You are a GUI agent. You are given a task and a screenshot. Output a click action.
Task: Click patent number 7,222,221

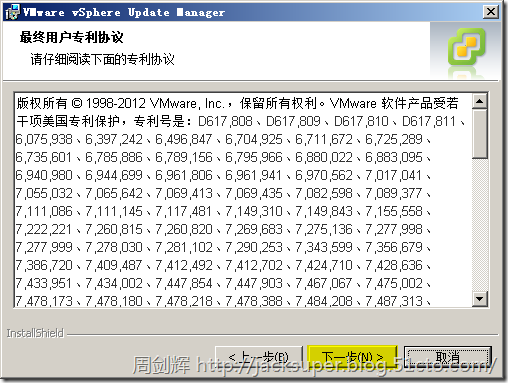[44, 229]
